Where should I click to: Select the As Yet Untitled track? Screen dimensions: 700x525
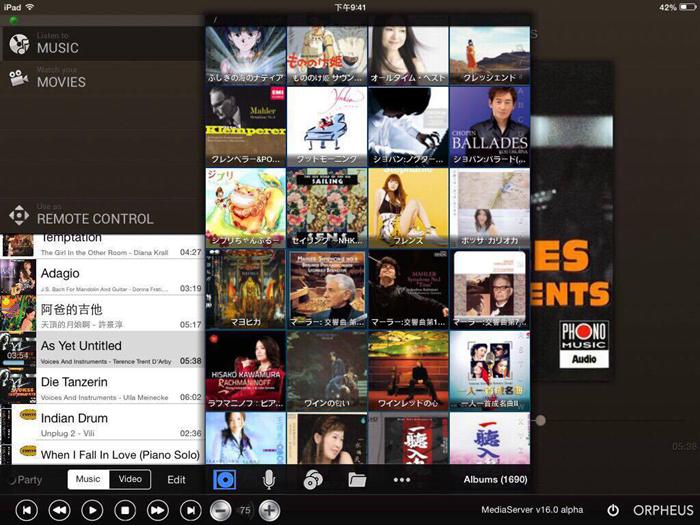click(x=102, y=350)
